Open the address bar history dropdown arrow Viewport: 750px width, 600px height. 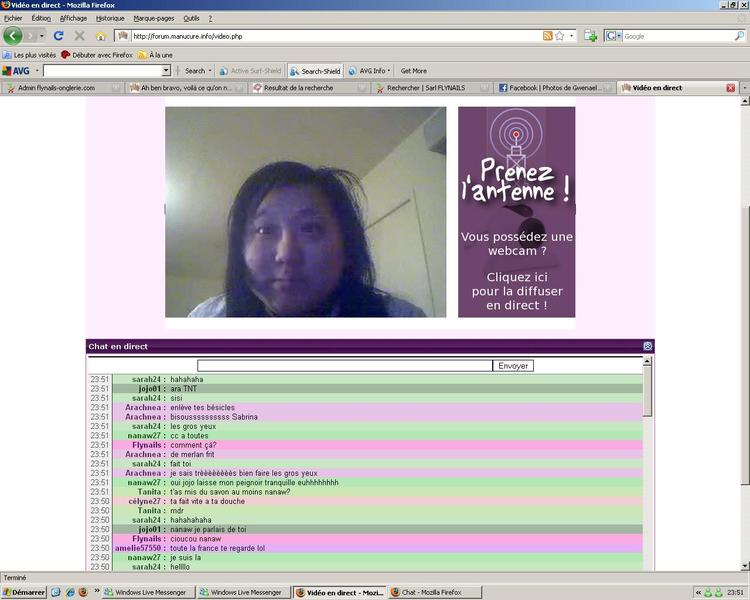coord(573,36)
